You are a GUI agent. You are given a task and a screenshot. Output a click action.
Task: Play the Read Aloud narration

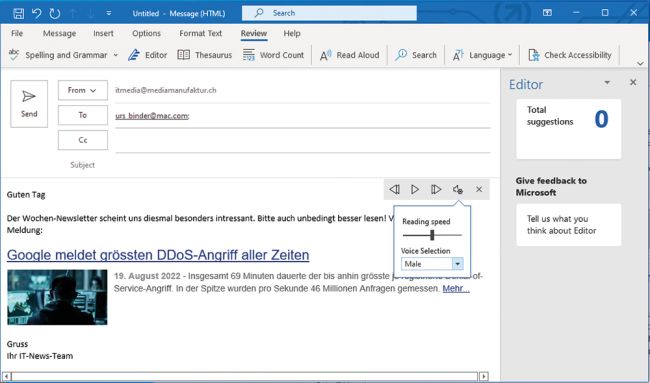(x=415, y=189)
